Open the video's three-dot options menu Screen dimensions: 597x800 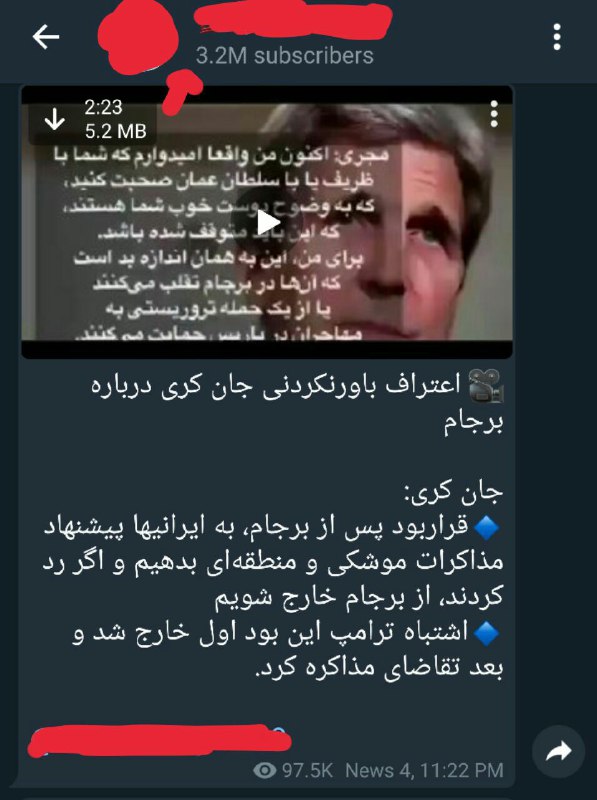tap(493, 114)
